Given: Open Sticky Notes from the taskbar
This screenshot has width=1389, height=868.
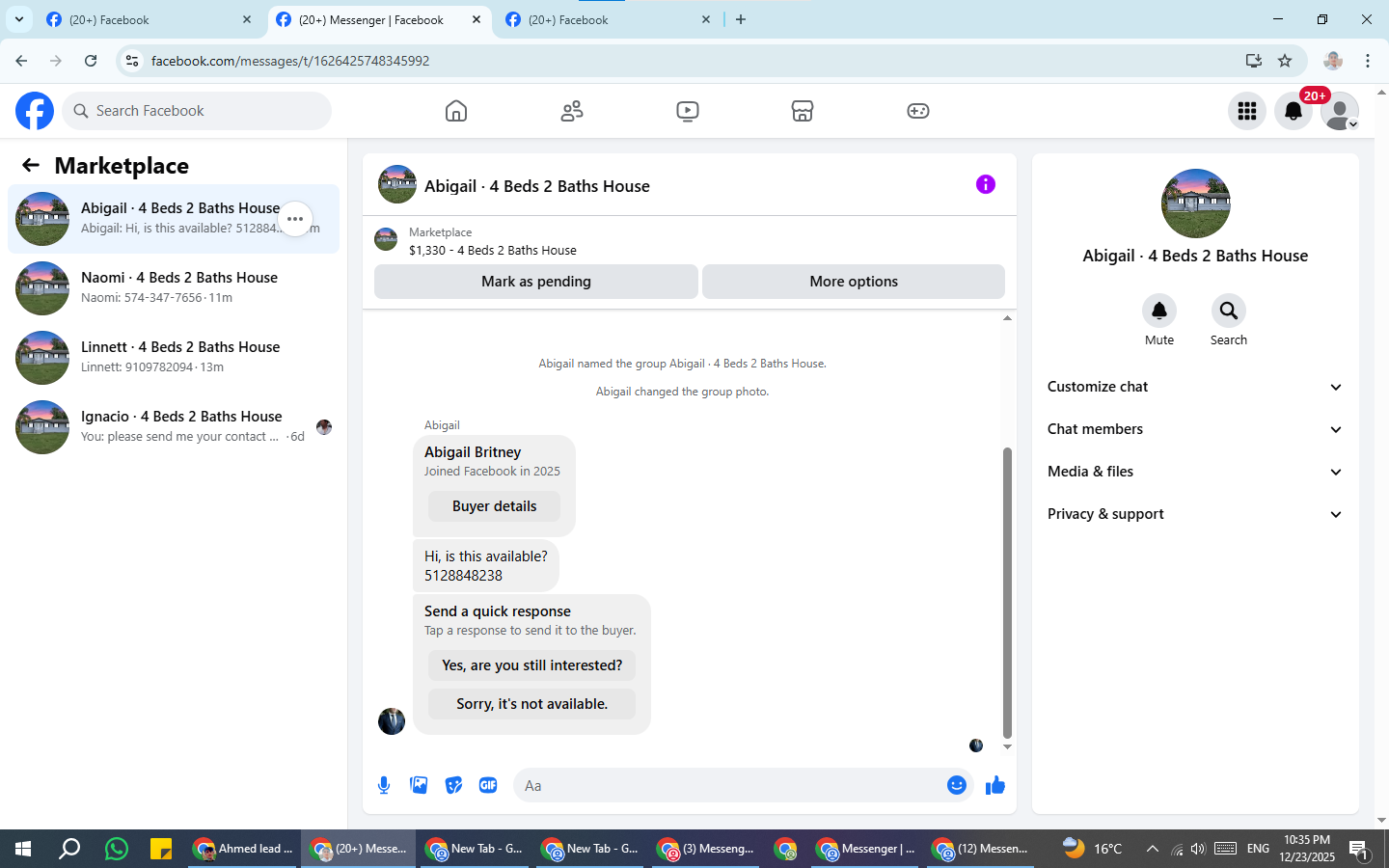Looking at the screenshot, I should 161,849.
